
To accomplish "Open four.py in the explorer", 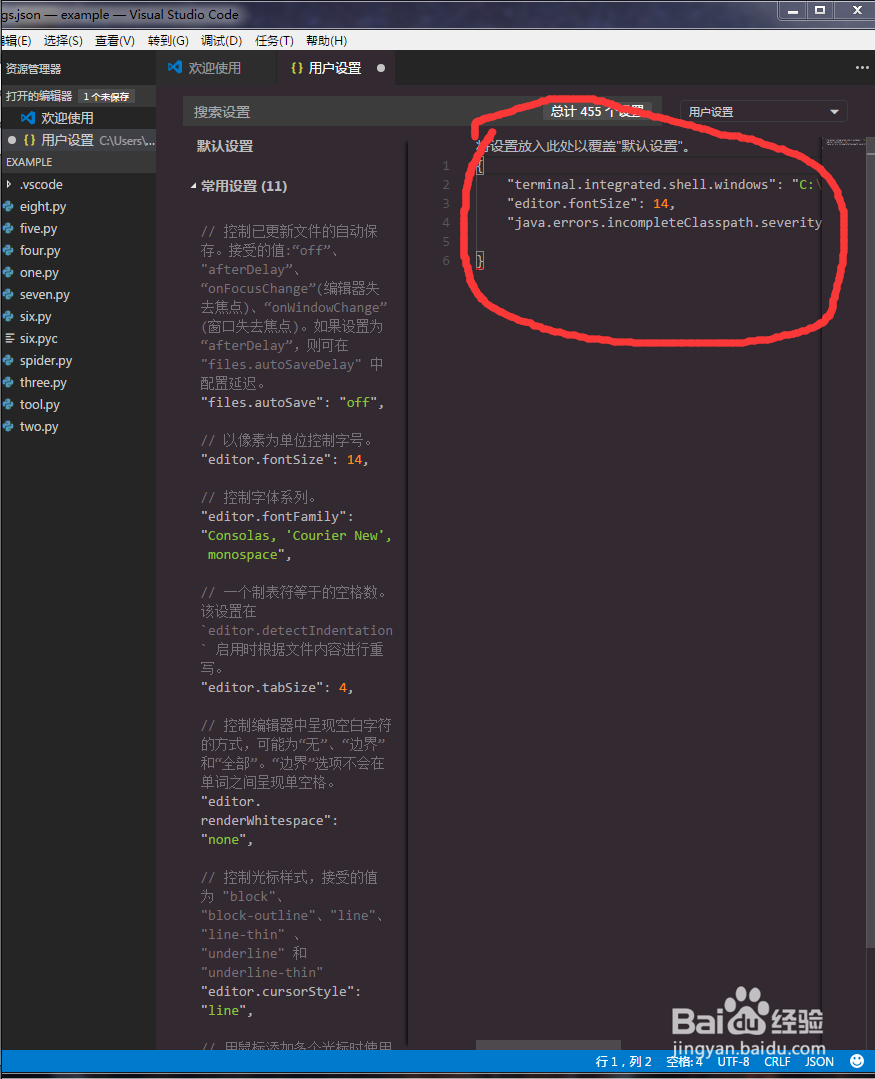I will (x=78, y=250).
